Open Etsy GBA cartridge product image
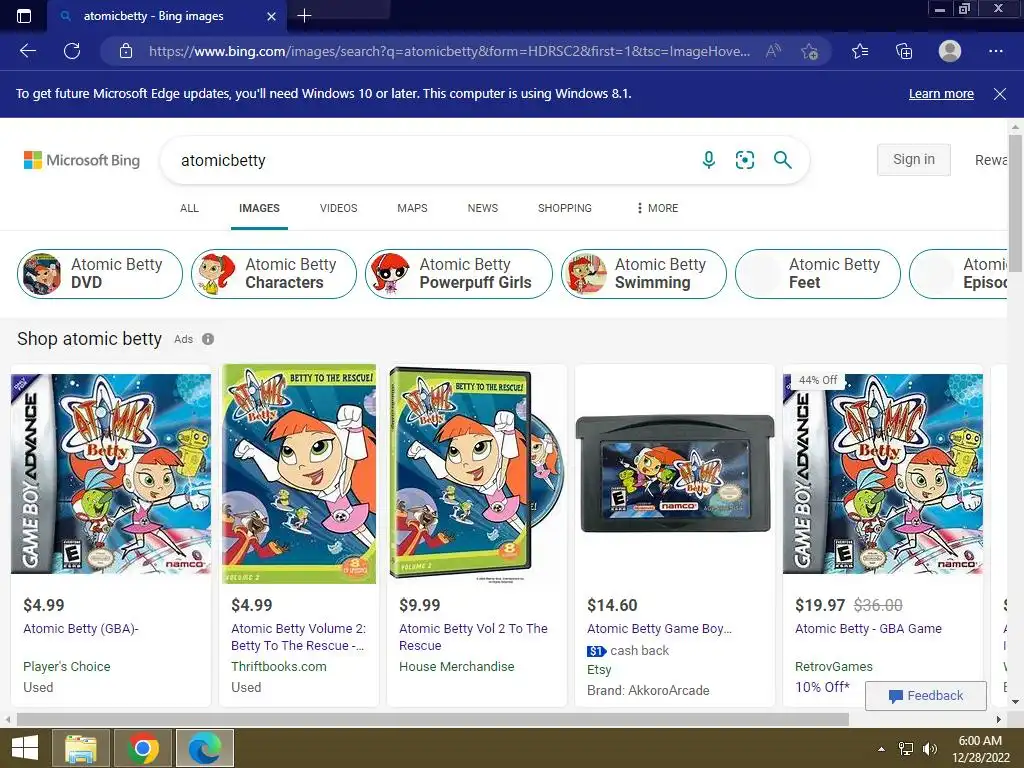The height and width of the screenshot is (768, 1024). pos(675,473)
